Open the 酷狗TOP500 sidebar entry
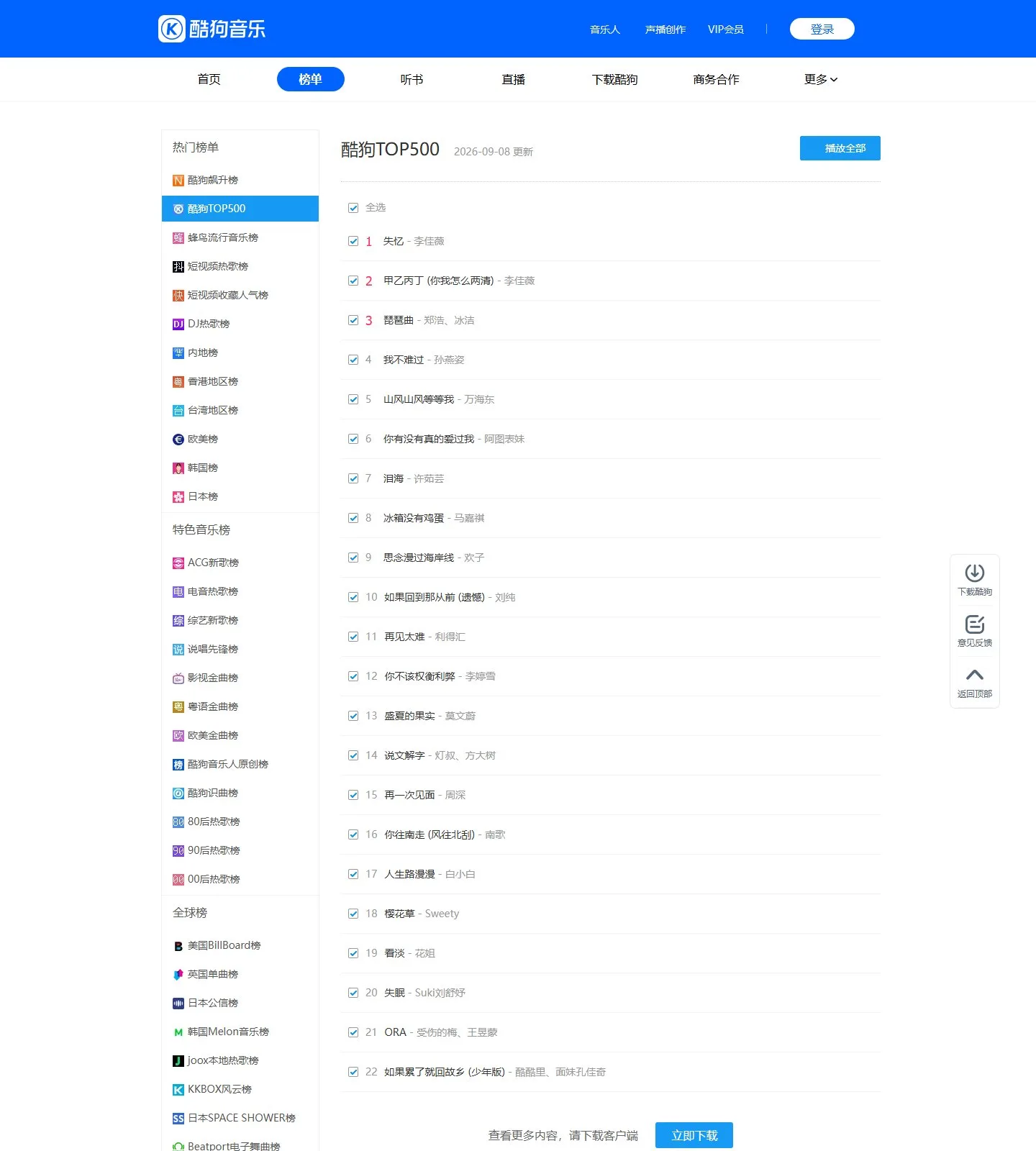The width and height of the screenshot is (1036, 1151). click(x=240, y=209)
